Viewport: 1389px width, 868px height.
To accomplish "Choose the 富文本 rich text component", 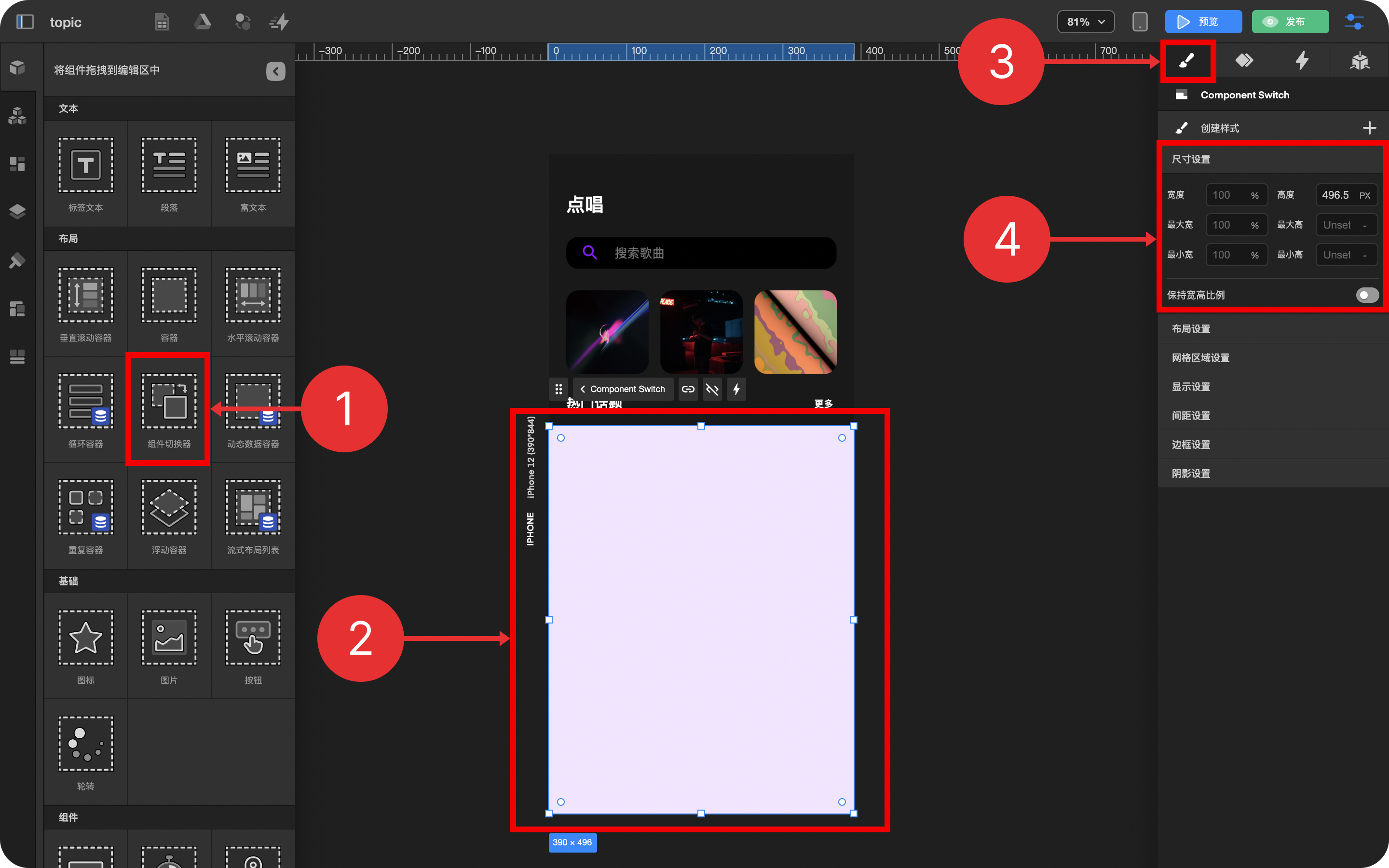I will [253, 174].
